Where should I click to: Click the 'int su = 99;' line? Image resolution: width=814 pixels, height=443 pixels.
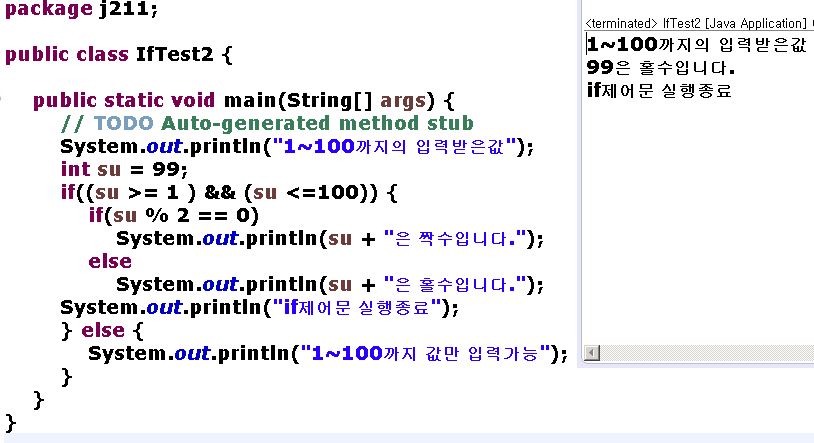coord(124,169)
